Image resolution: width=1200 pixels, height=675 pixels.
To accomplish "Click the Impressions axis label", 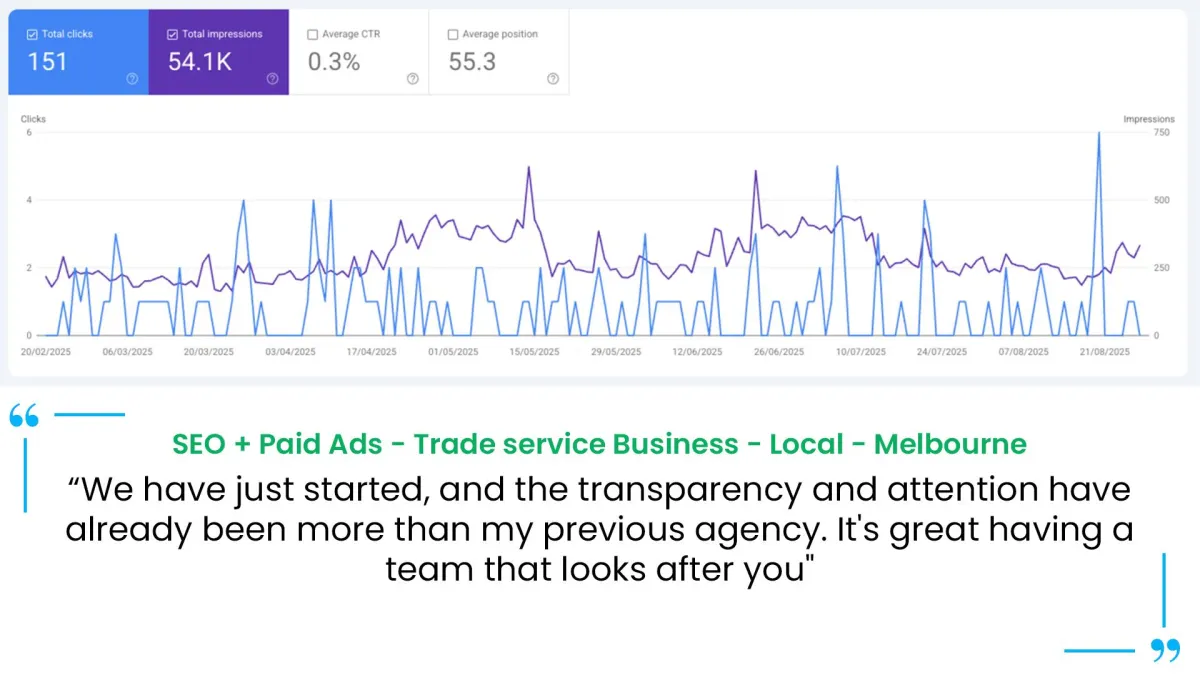I will [x=1149, y=119].
